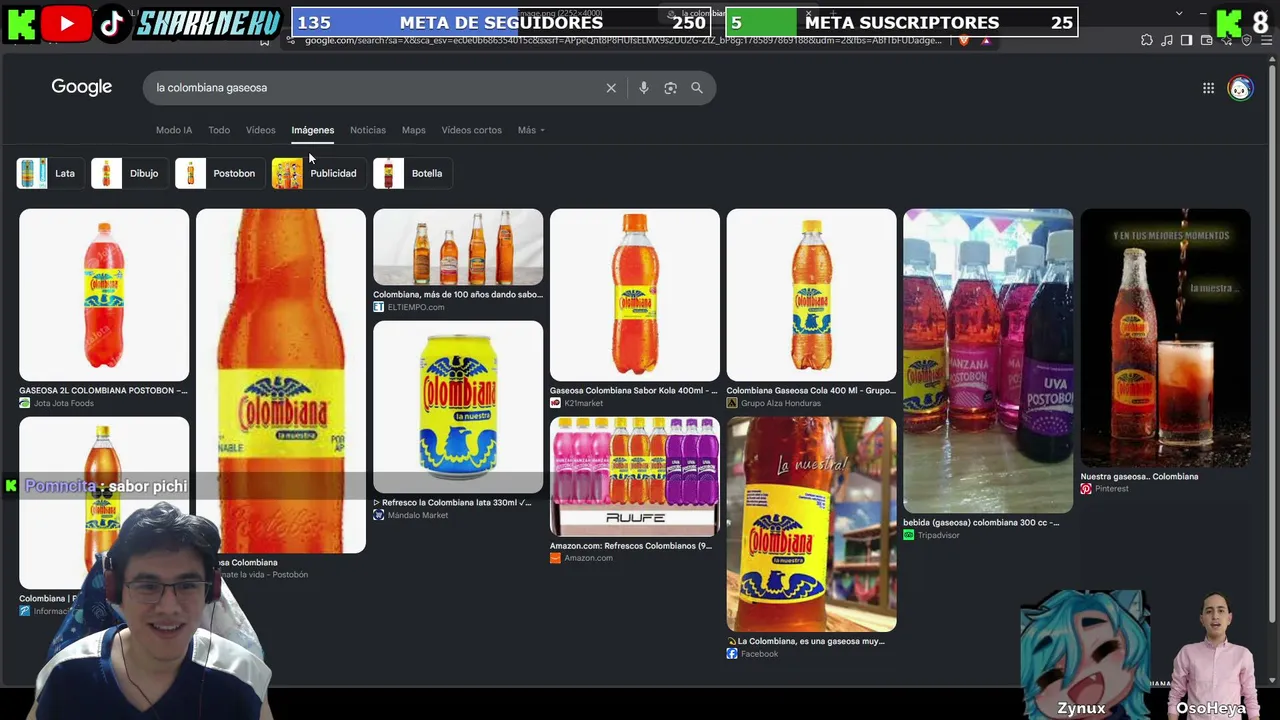Image resolution: width=1280 pixels, height=720 pixels.
Task: Open 'Amazon.com: Refrescos Colombianos' result title
Action: coord(631,546)
